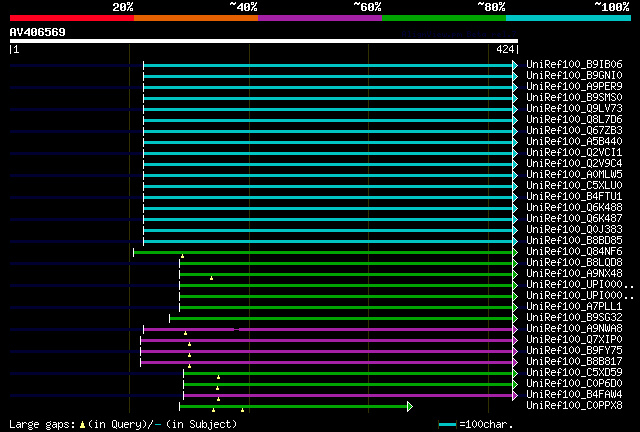Click the purple alignment bar for UniRef100_B4FAW4
Viewport: 640px width, 432px height.
[x=349, y=396]
